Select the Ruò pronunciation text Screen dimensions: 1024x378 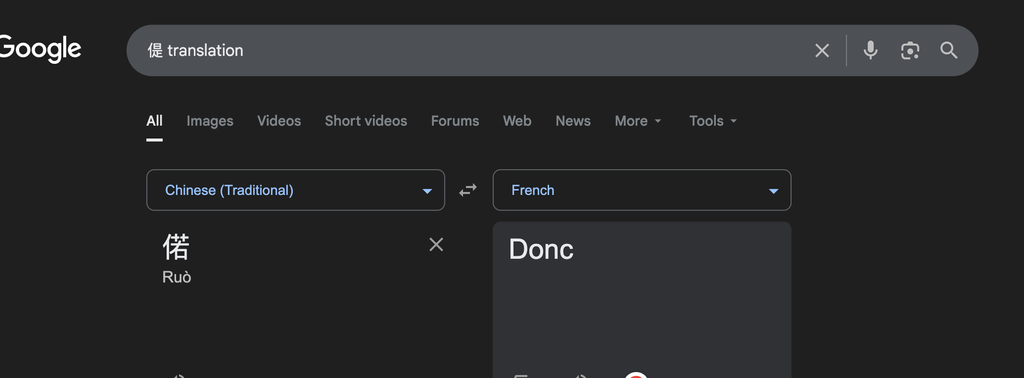pos(176,277)
